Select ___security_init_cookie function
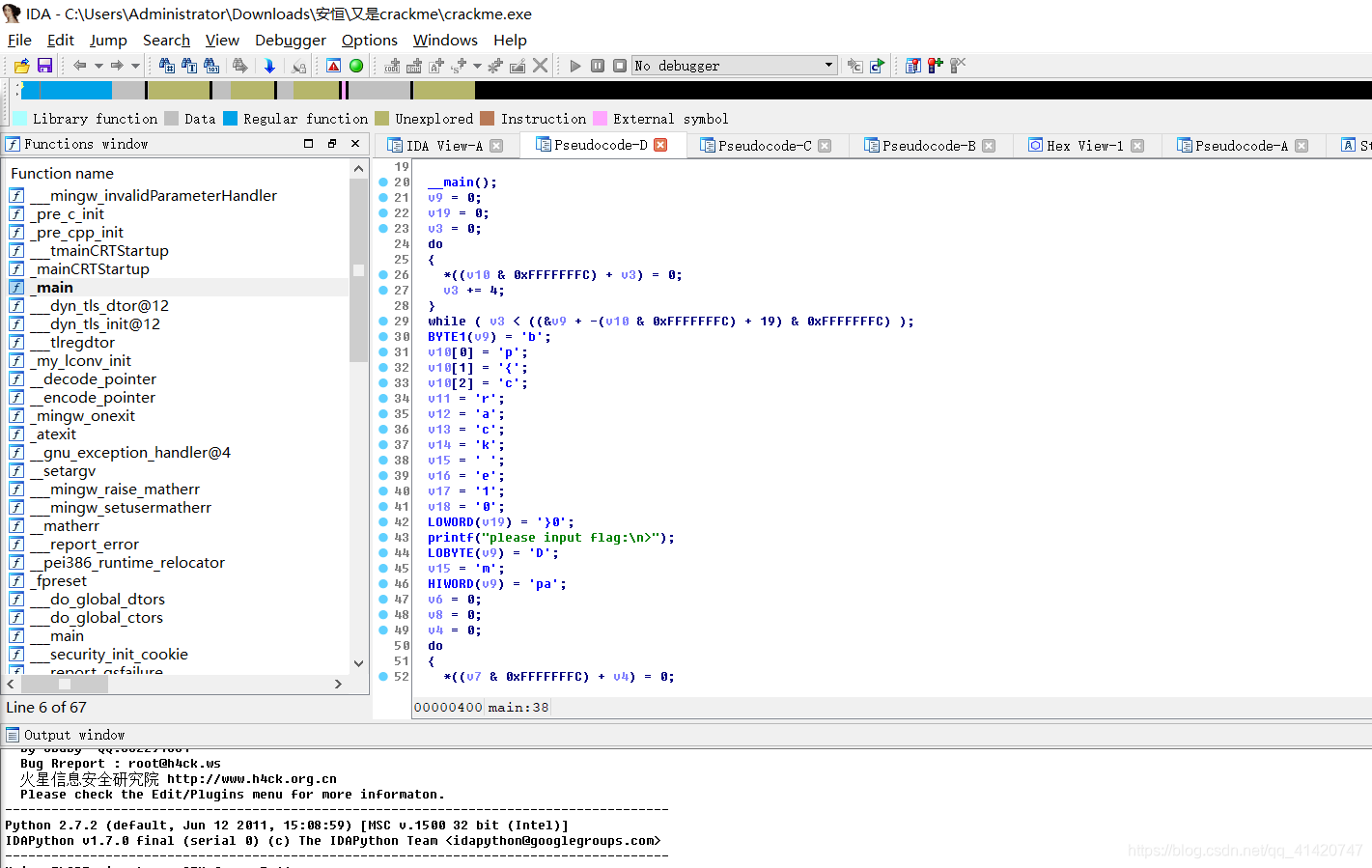 click(x=178, y=655)
